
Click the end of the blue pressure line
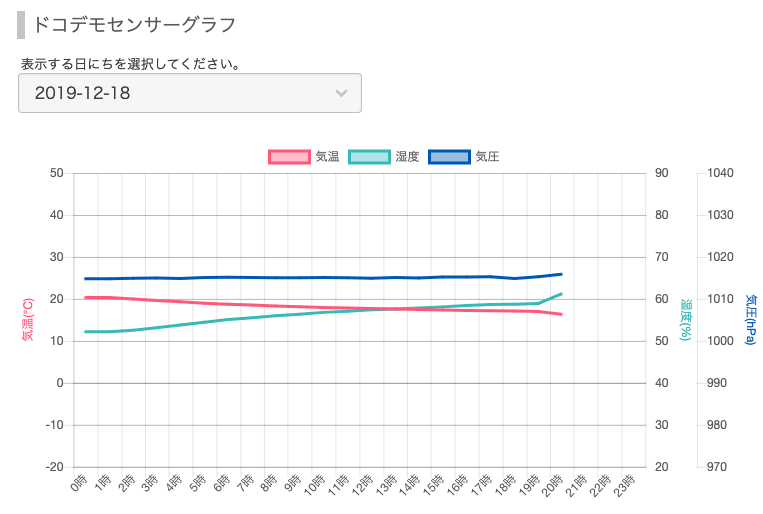click(561, 274)
